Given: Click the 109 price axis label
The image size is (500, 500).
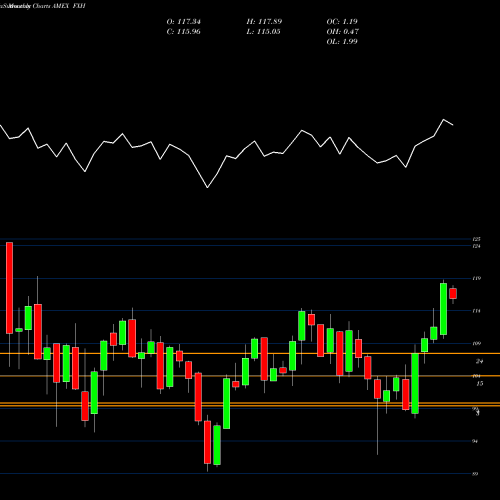Looking at the screenshot, I should [x=476, y=343].
